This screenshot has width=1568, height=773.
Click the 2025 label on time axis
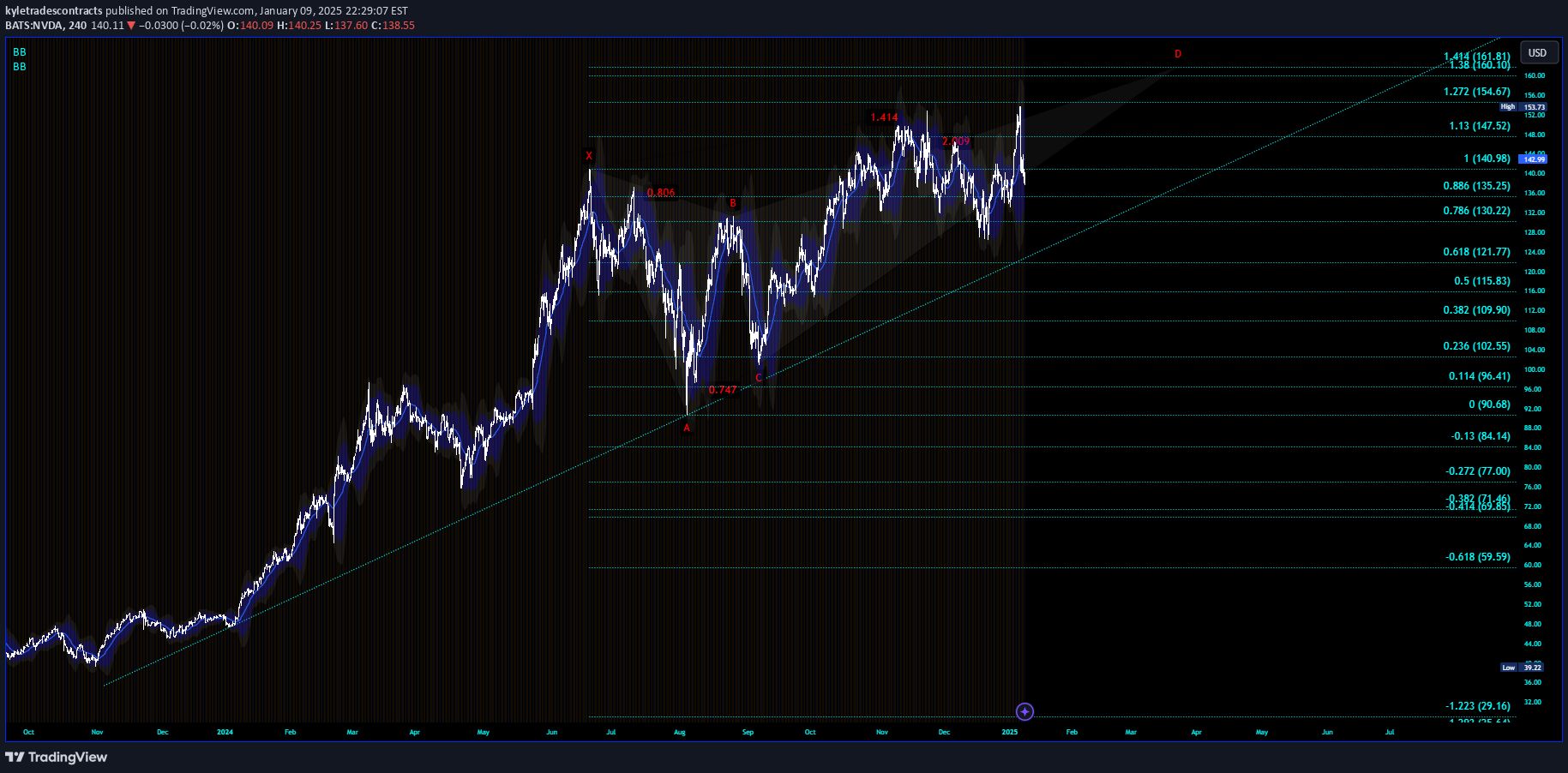1010,733
